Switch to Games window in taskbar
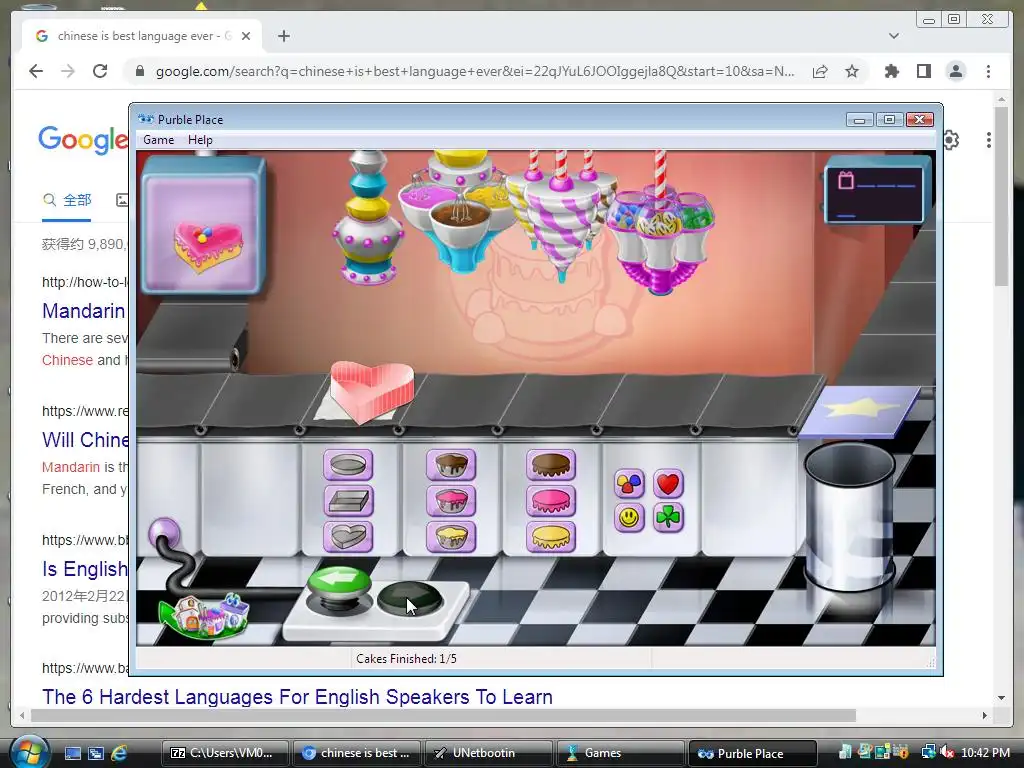 [620, 753]
